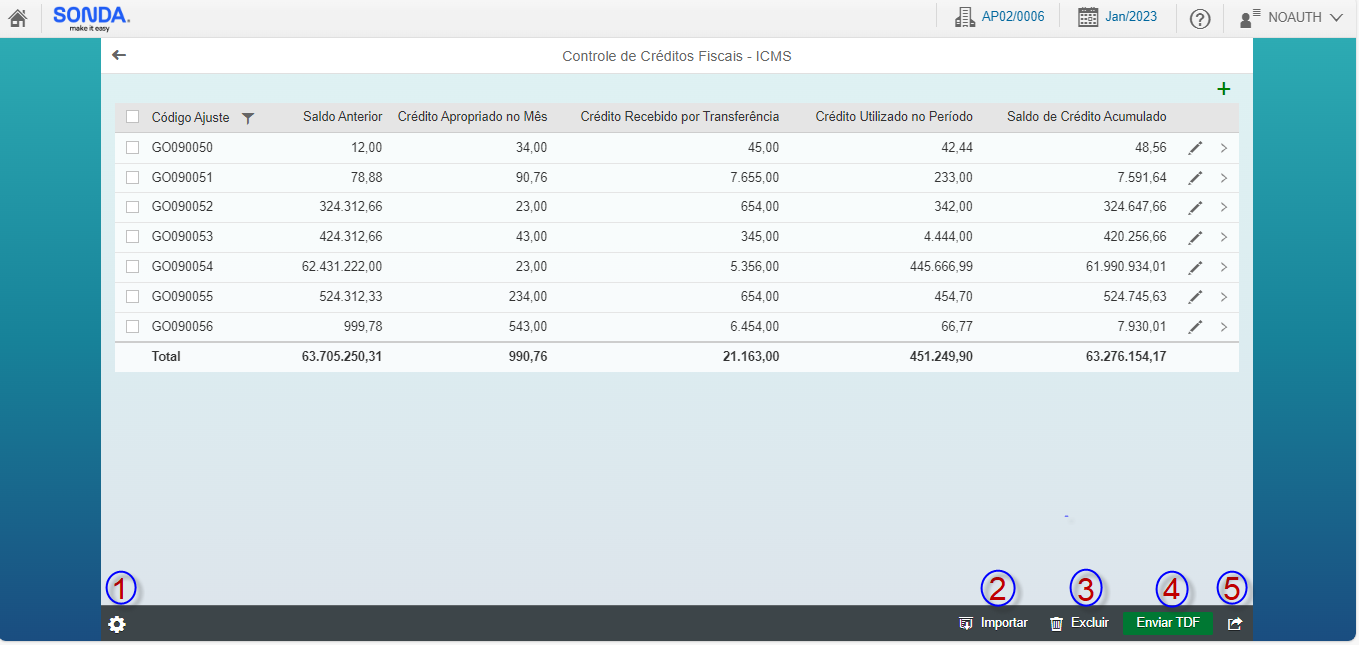
Task: Click the 445.666,99 crédito utilizado value
Action: [939, 267]
